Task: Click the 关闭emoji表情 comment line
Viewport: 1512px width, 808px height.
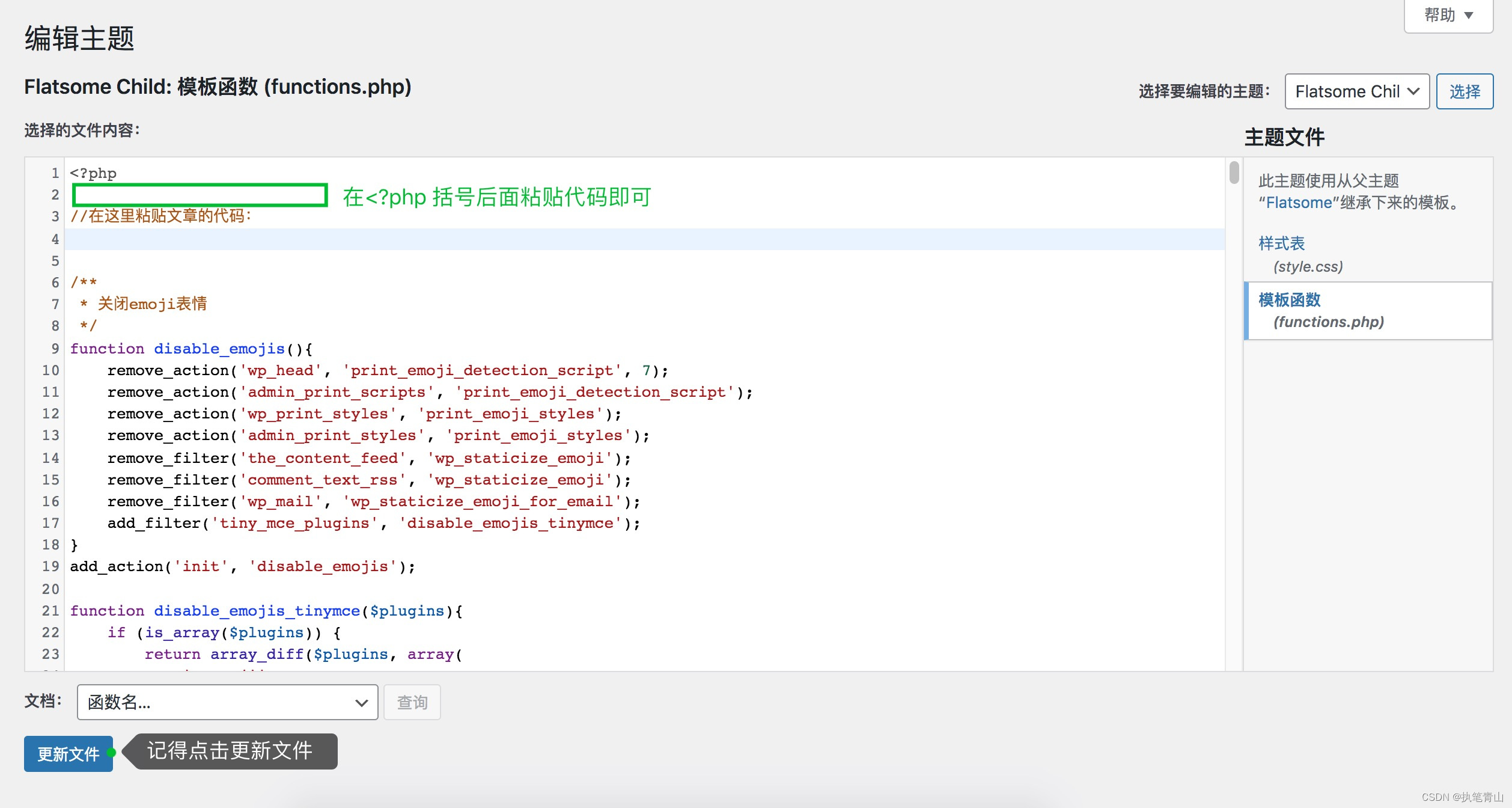Action: pyautogui.click(x=144, y=304)
